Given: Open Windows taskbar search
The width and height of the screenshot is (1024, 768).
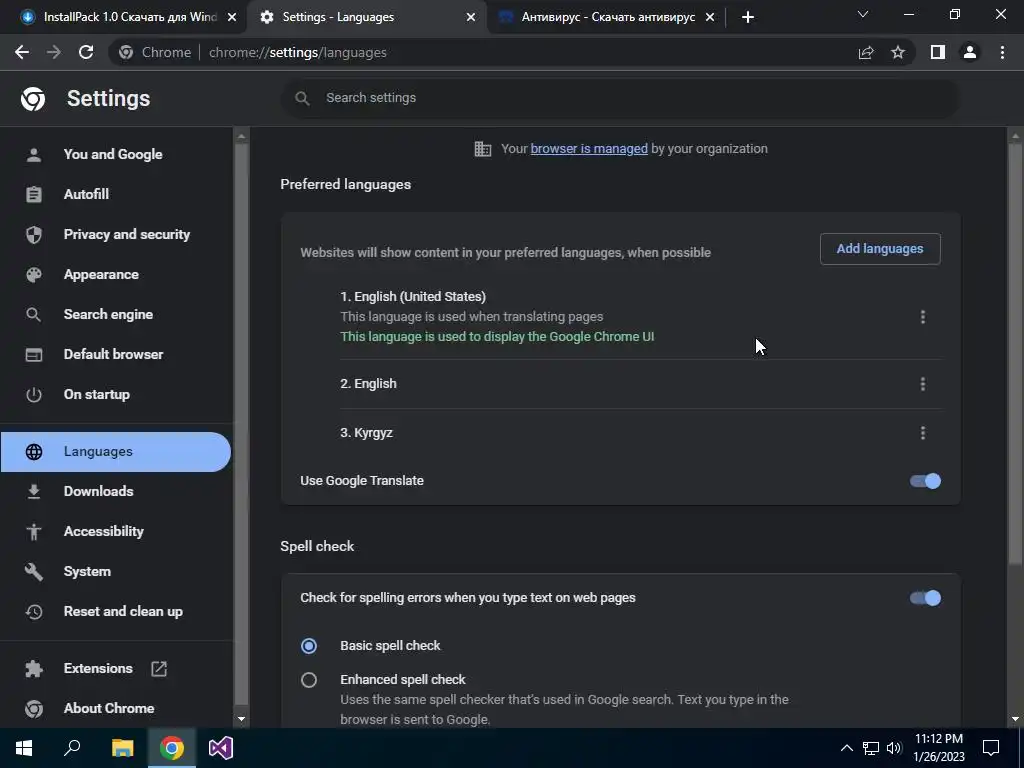Looking at the screenshot, I should point(72,748).
